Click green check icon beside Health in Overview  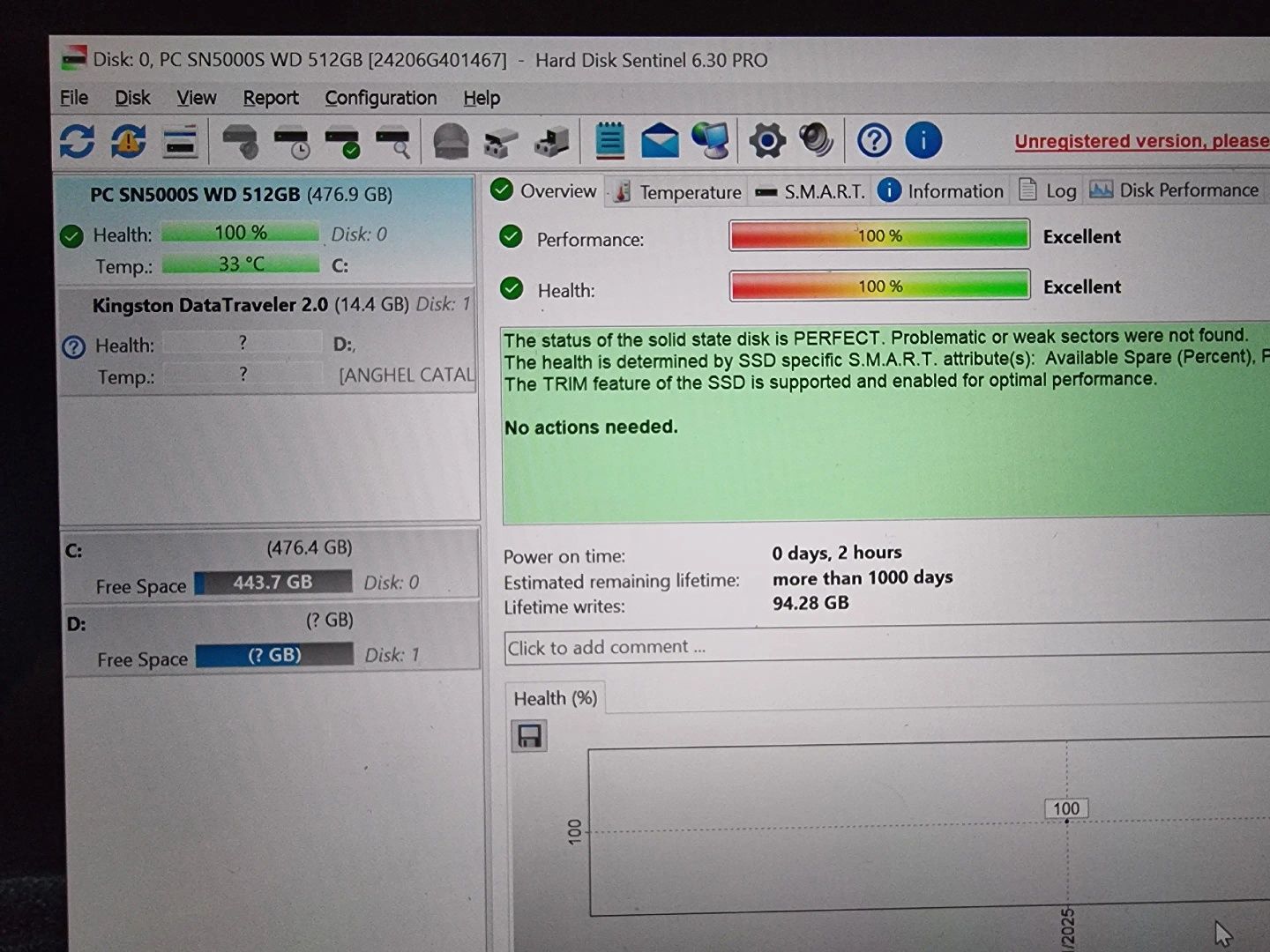click(511, 287)
